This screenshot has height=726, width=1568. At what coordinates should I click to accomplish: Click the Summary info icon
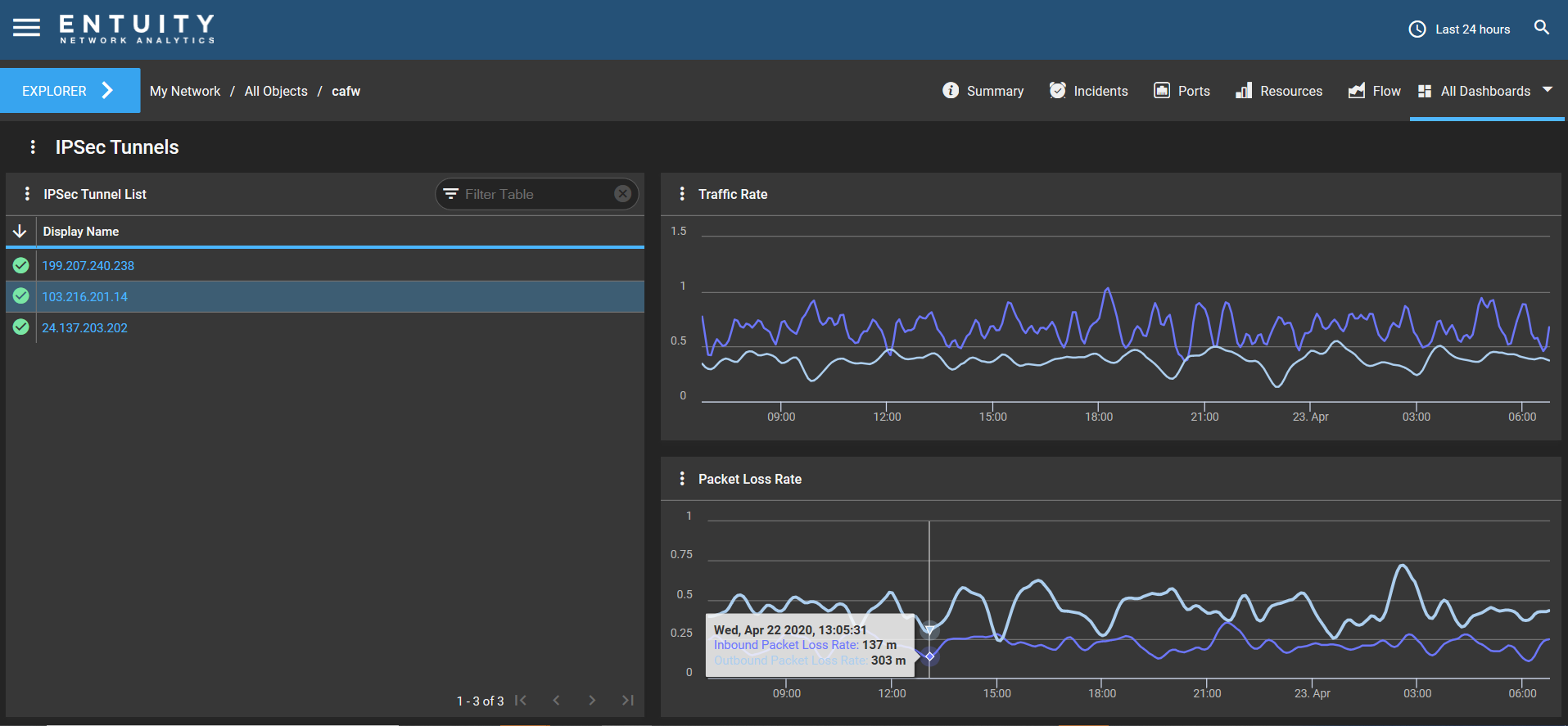[x=951, y=90]
